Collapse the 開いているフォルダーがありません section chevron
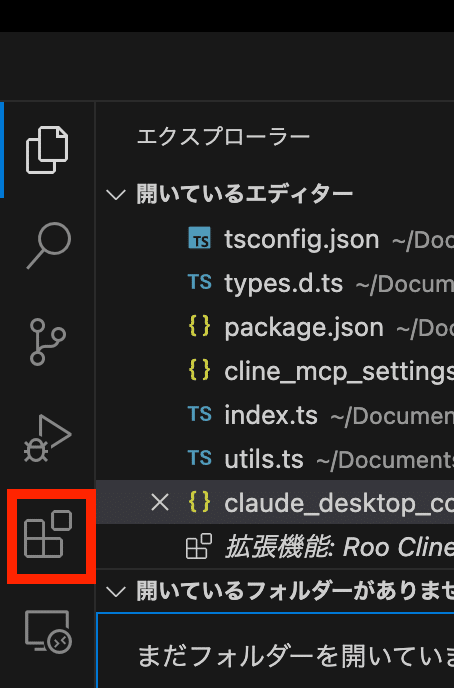The height and width of the screenshot is (688, 454). point(116,591)
